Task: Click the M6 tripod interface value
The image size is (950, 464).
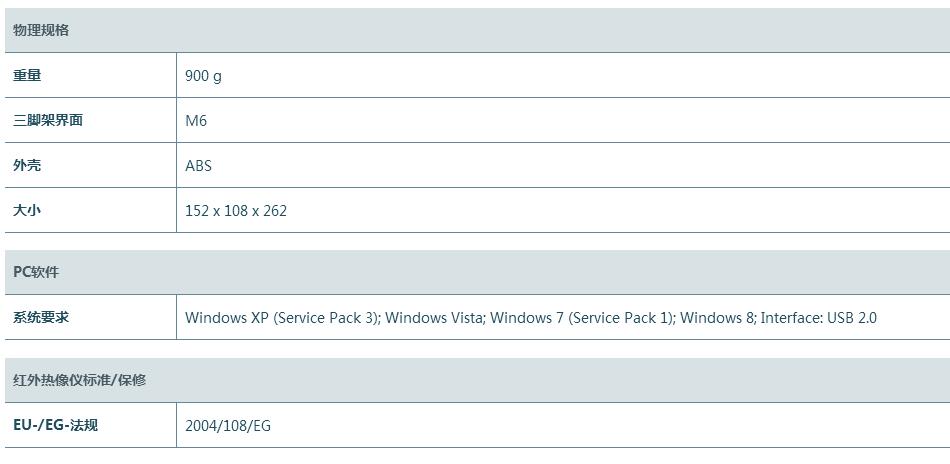Action: click(196, 121)
